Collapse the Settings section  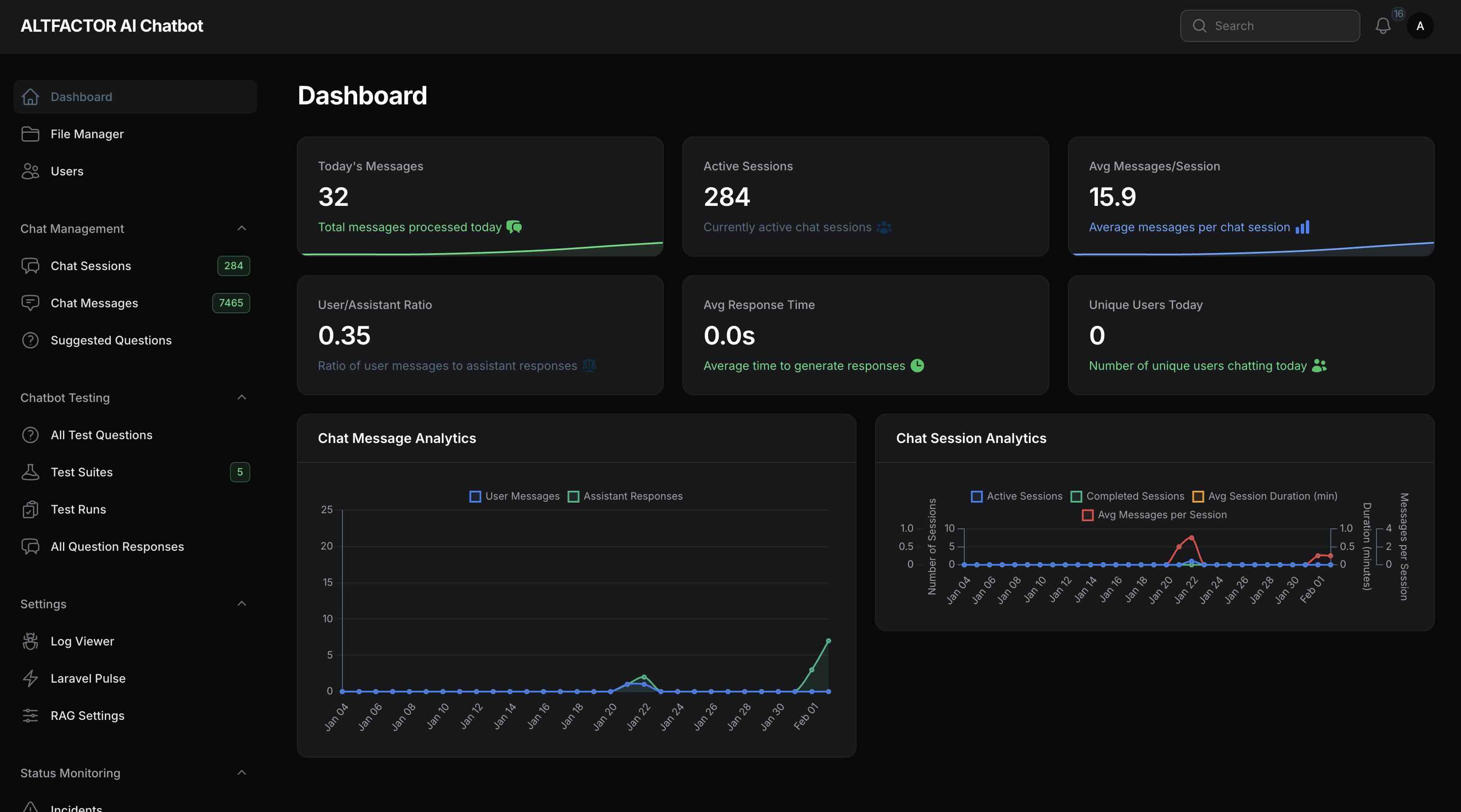(x=242, y=603)
